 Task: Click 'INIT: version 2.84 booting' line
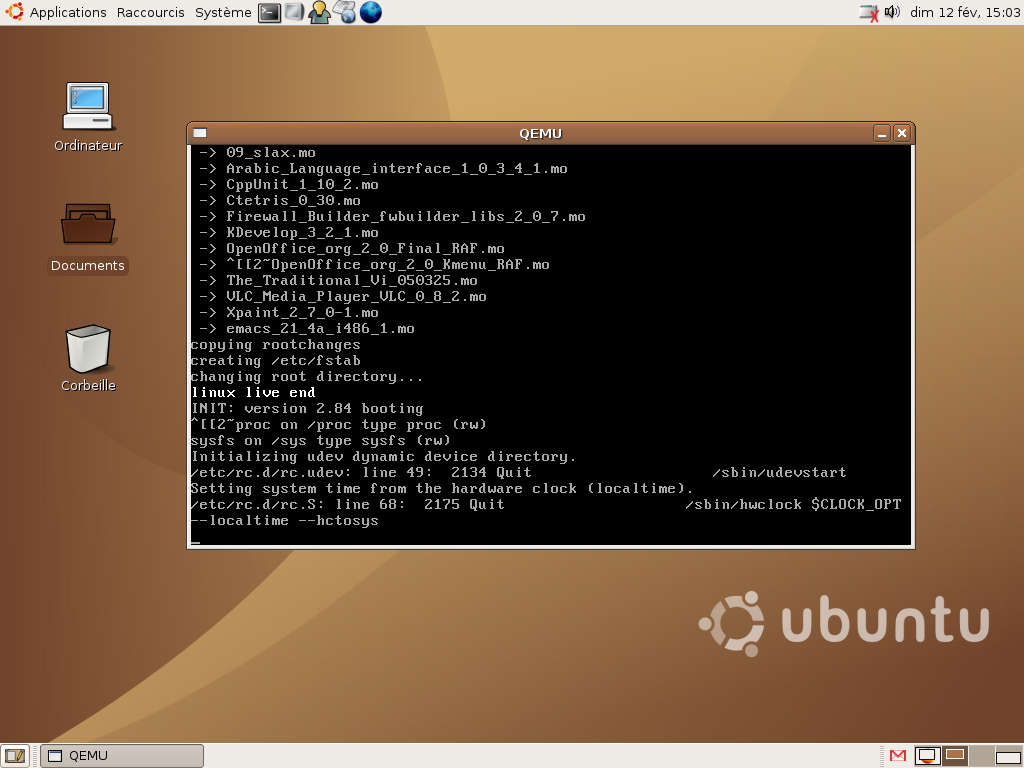(307, 409)
